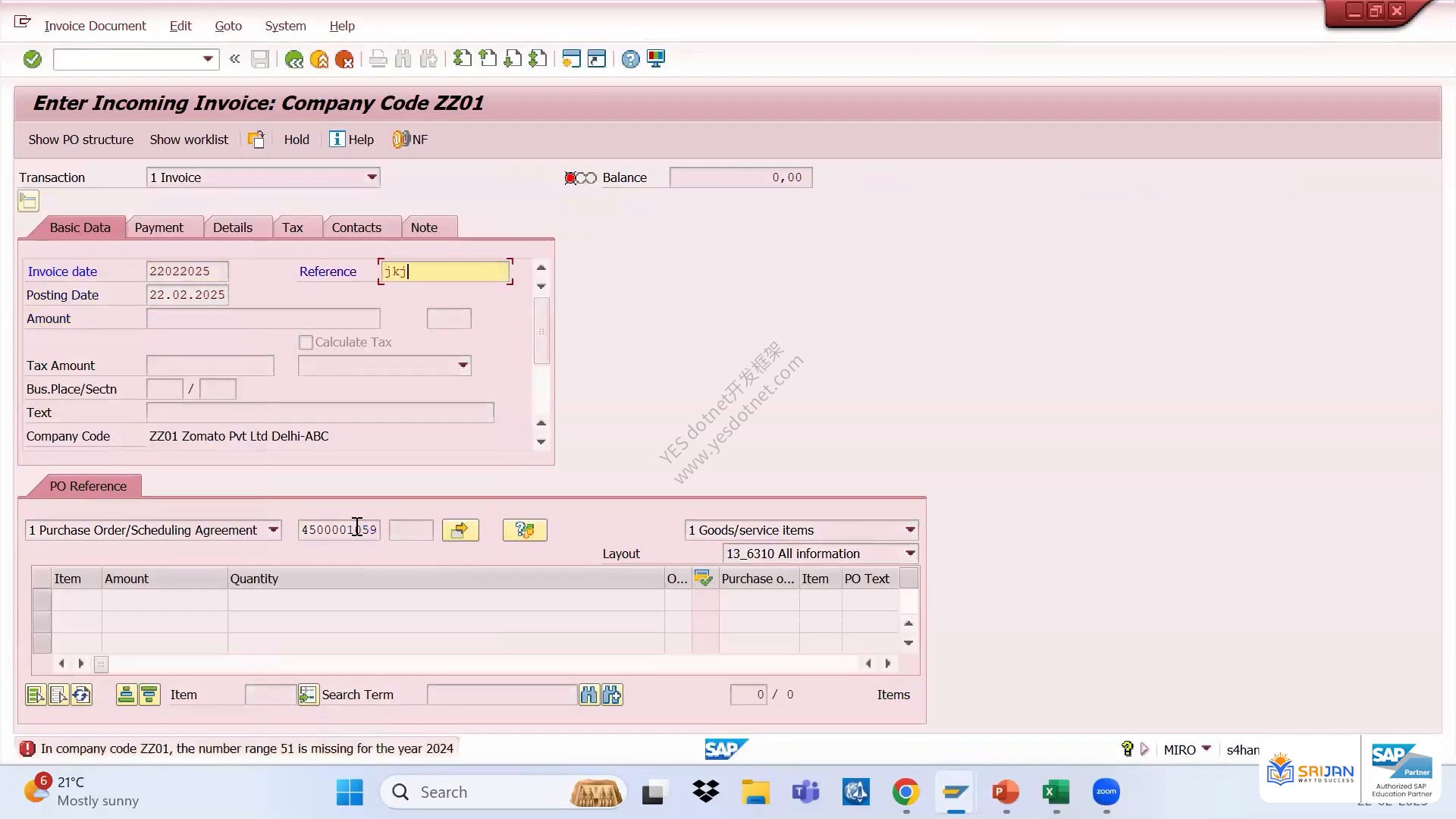Click the item table scroll-down arrow
The image size is (1456, 819).
click(x=908, y=642)
